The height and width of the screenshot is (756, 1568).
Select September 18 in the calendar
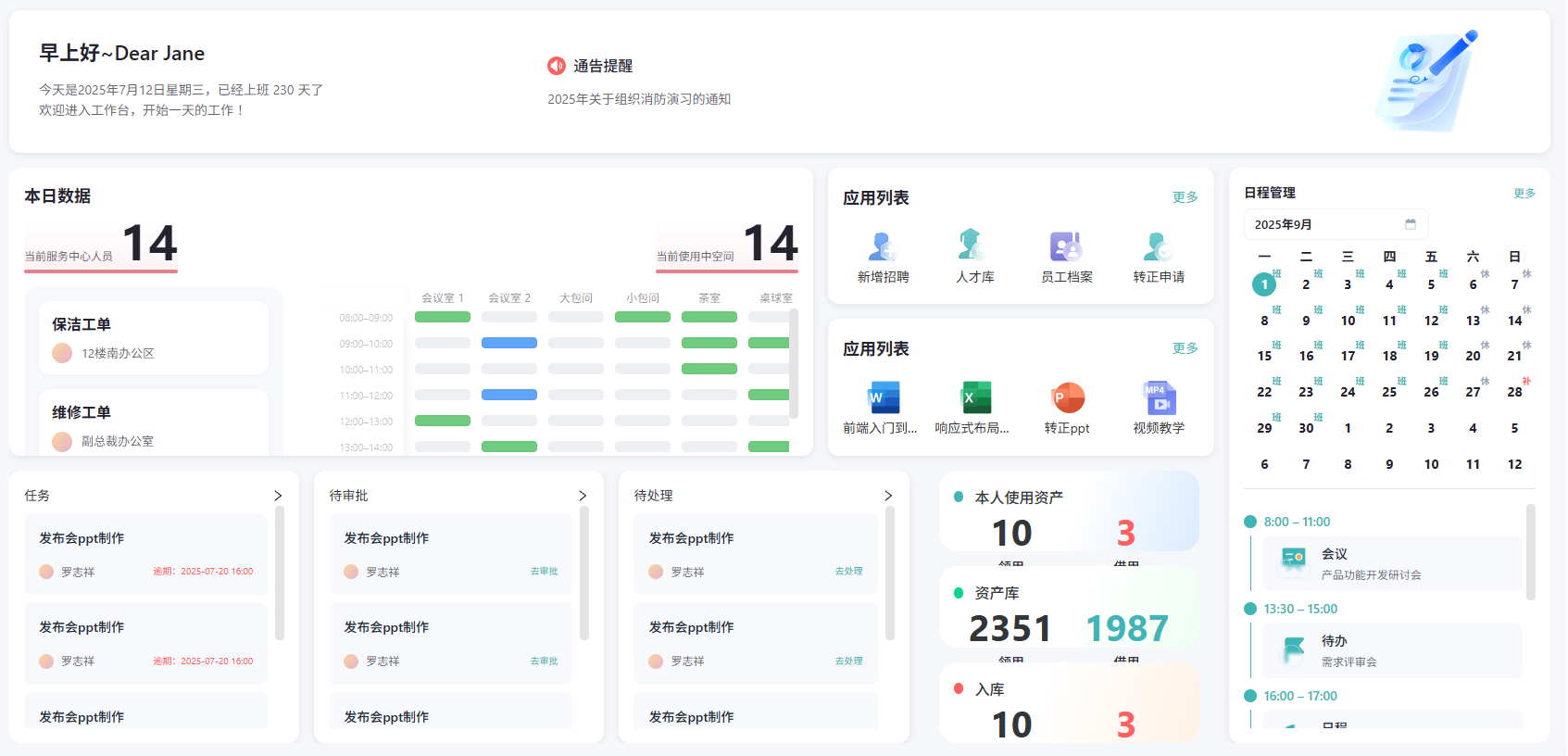click(x=1389, y=356)
